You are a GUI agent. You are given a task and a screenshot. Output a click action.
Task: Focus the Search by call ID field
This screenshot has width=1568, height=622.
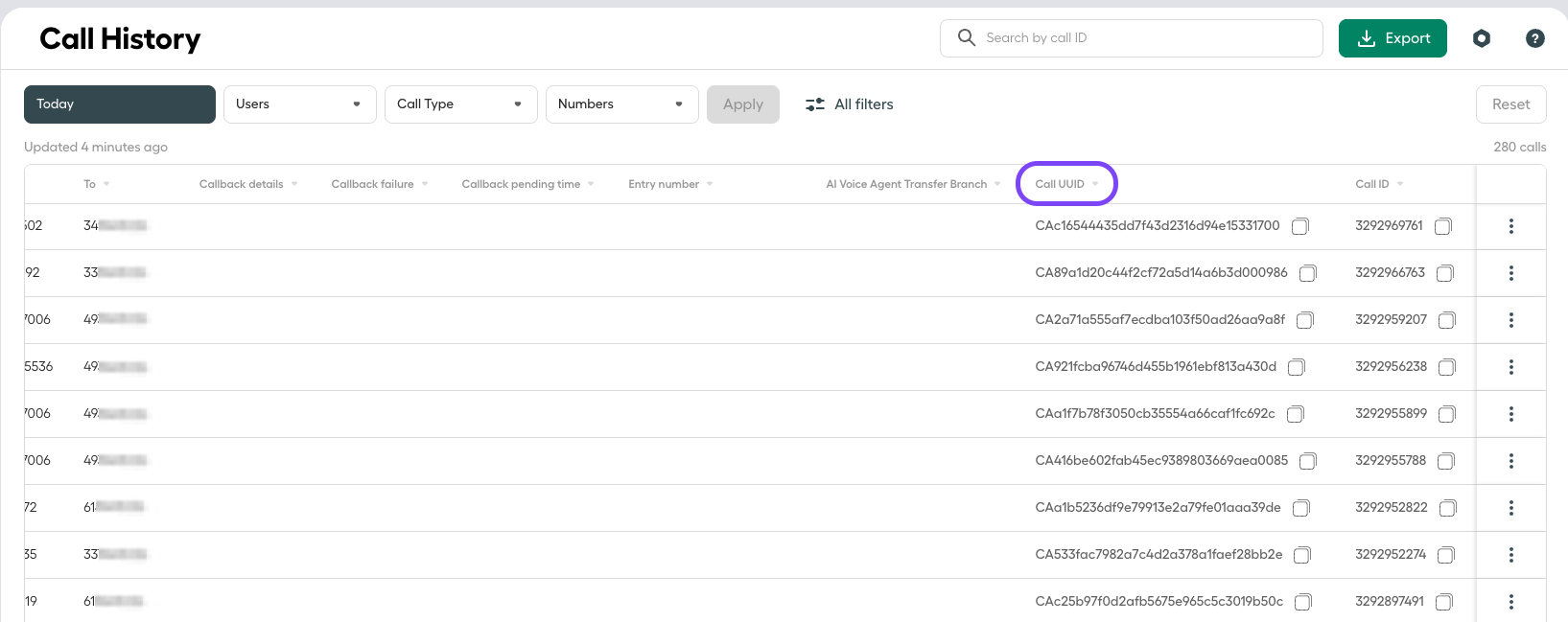click(x=1132, y=38)
